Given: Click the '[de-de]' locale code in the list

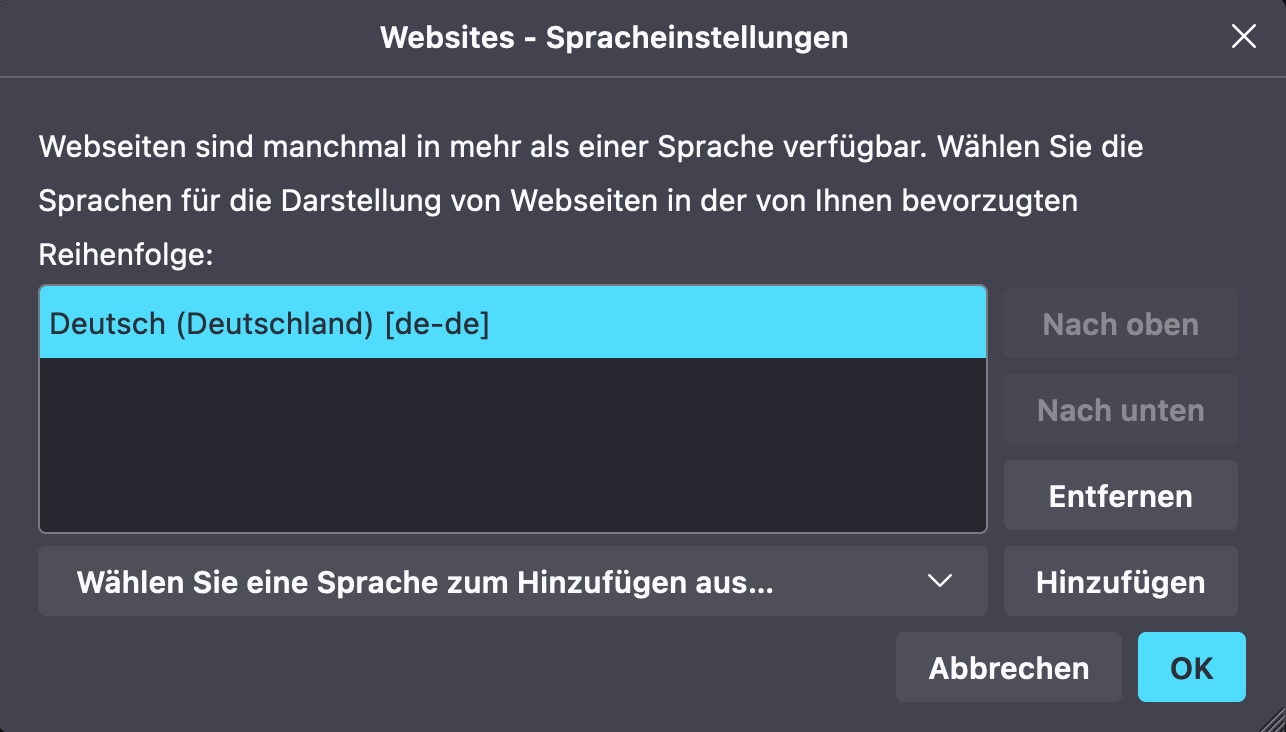Looking at the screenshot, I should click(437, 324).
